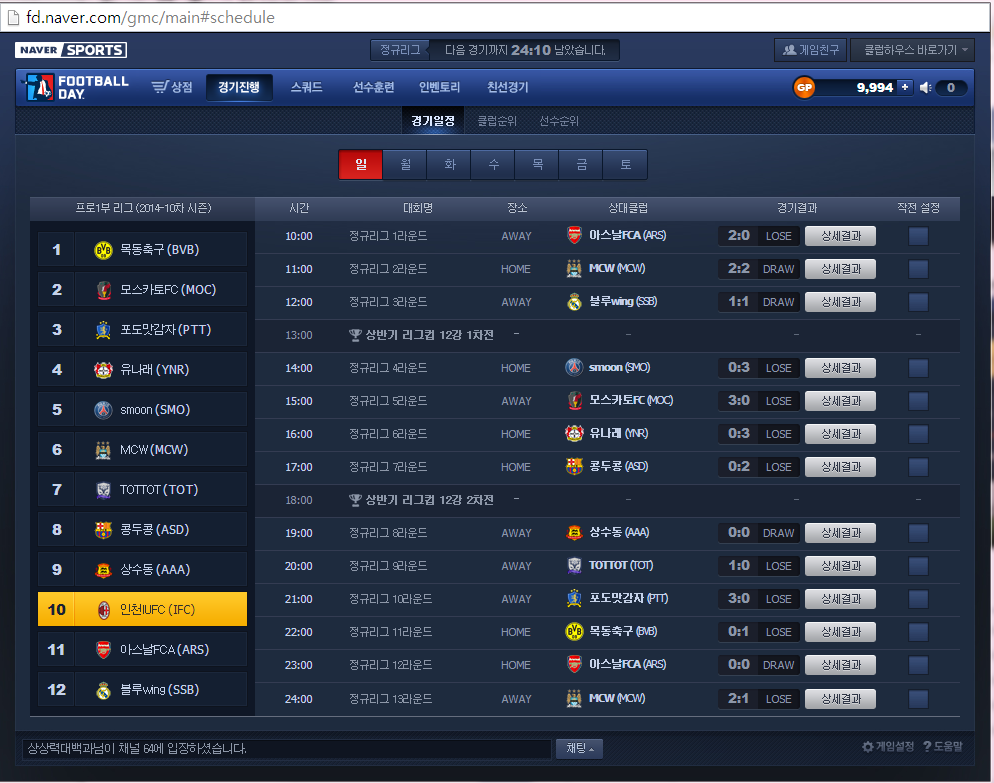
Task: Add GP with the plus button
Action: (x=905, y=87)
